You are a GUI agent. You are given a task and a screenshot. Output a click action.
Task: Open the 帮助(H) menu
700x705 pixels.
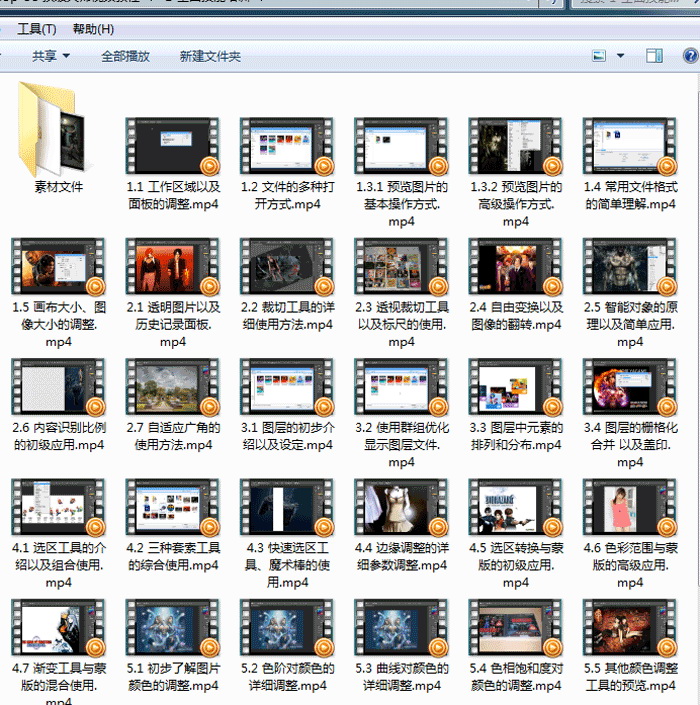pos(93,29)
